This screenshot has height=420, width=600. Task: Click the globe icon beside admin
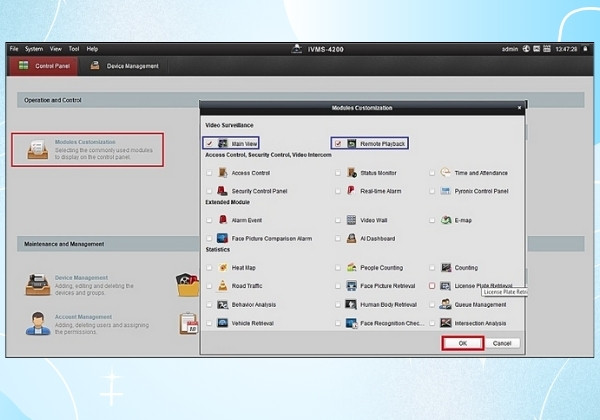tap(527, 49)
